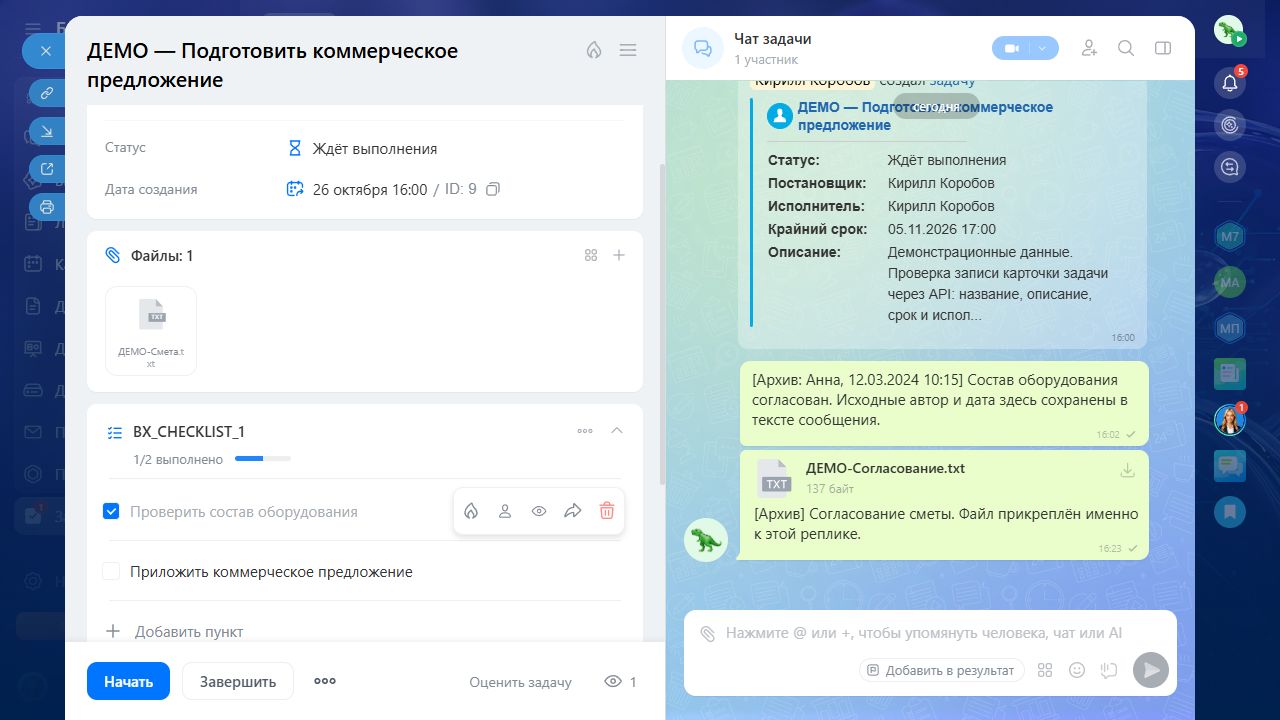Open the BX_CHECKLIST_1 options menu
Image resolution: width=1280 pixels, height=720 pixels.
coord(585,431)
